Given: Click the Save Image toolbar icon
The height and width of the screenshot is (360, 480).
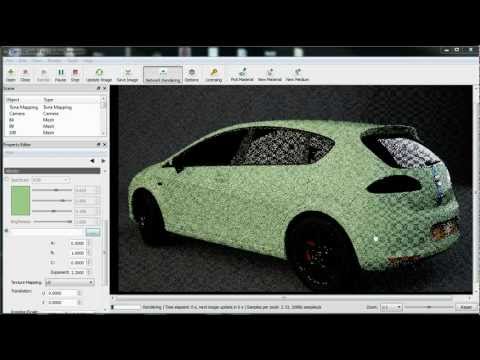Looking at the screenshot, I should point(127,75).
